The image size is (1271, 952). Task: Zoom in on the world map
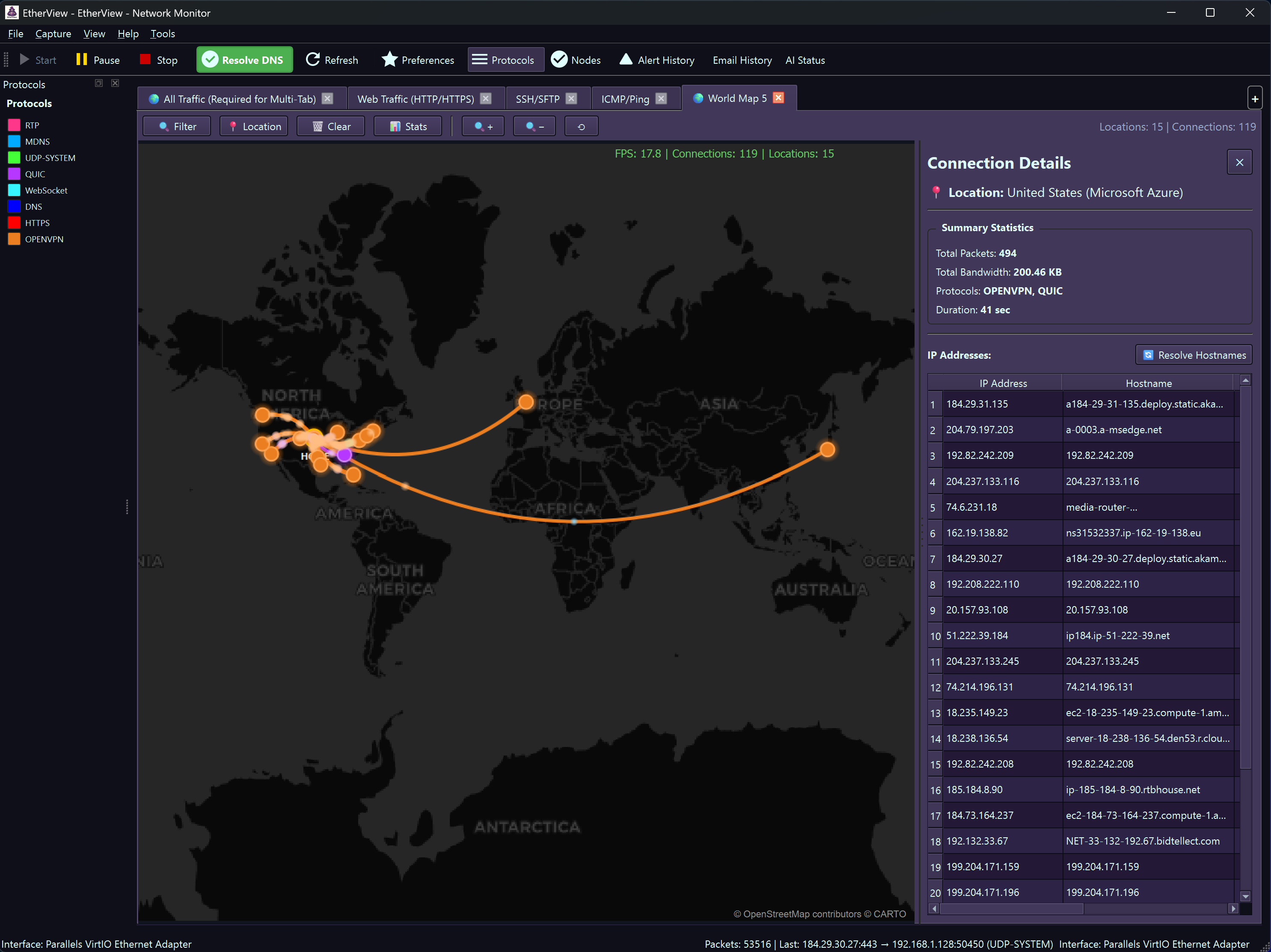pyautogui.click(x=483, y=126)
